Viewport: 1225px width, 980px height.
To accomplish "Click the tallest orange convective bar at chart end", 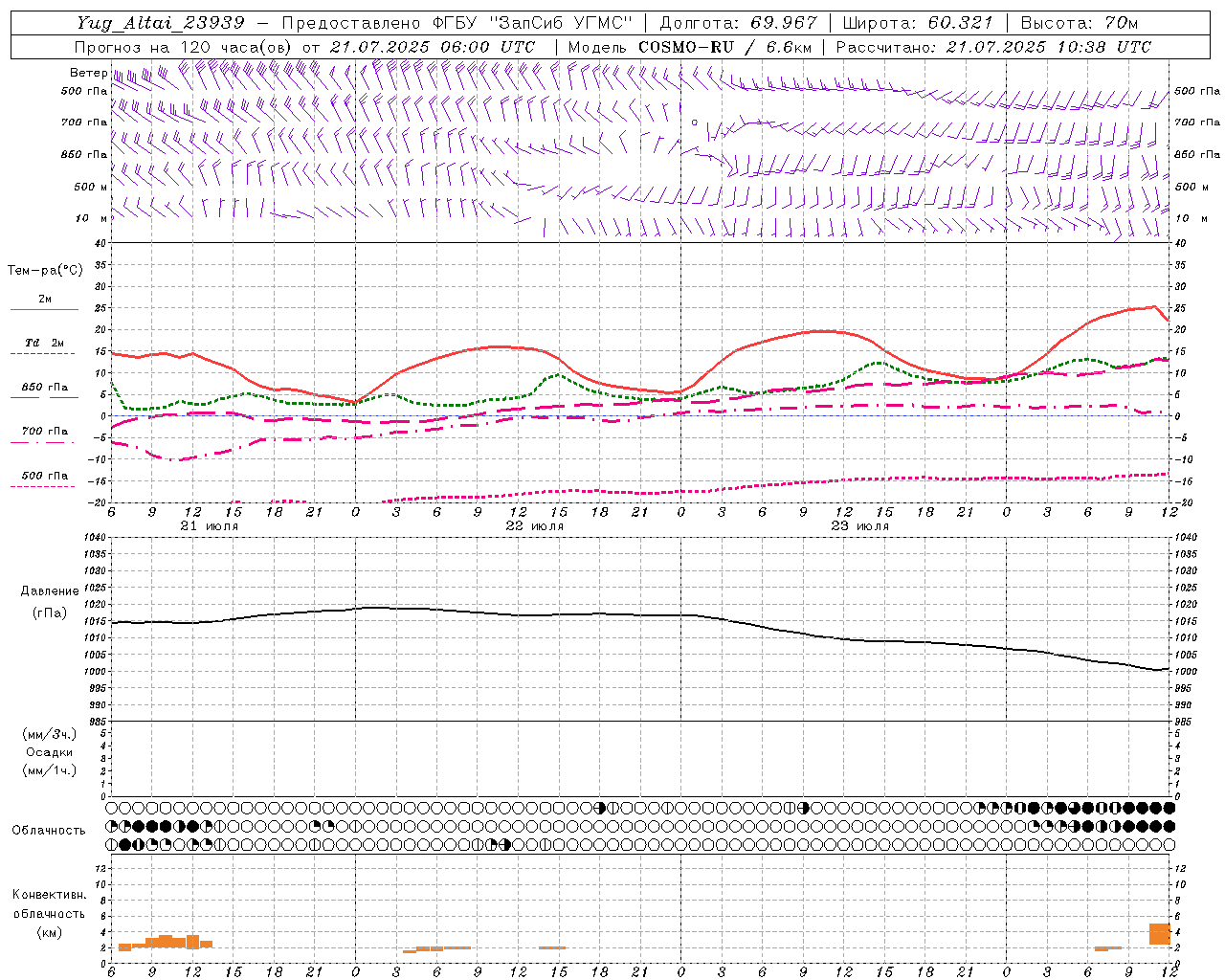I will click(1160, 934).
